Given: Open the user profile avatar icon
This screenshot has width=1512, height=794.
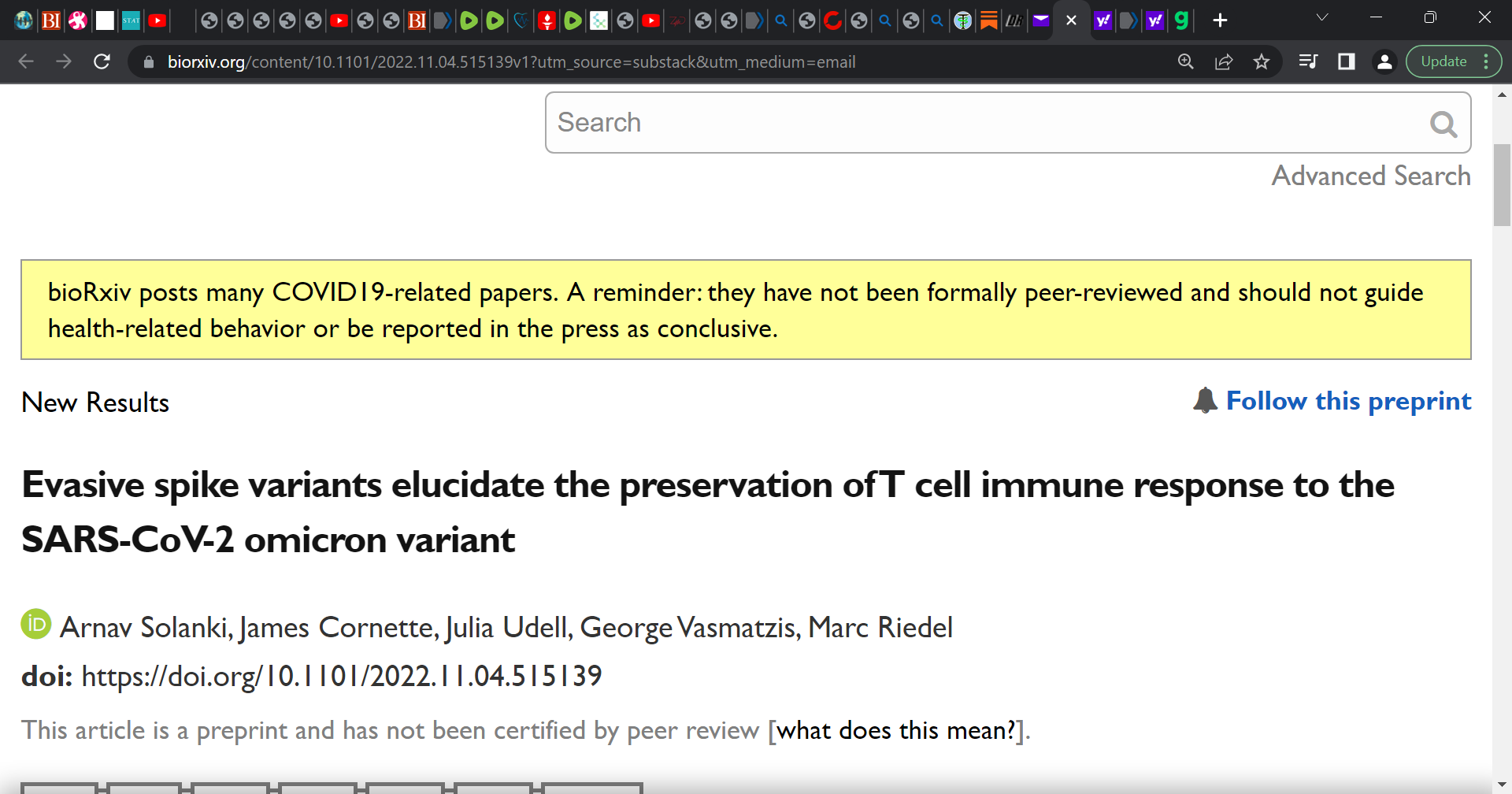Looking at the screenshot, I should (1384, 61).
